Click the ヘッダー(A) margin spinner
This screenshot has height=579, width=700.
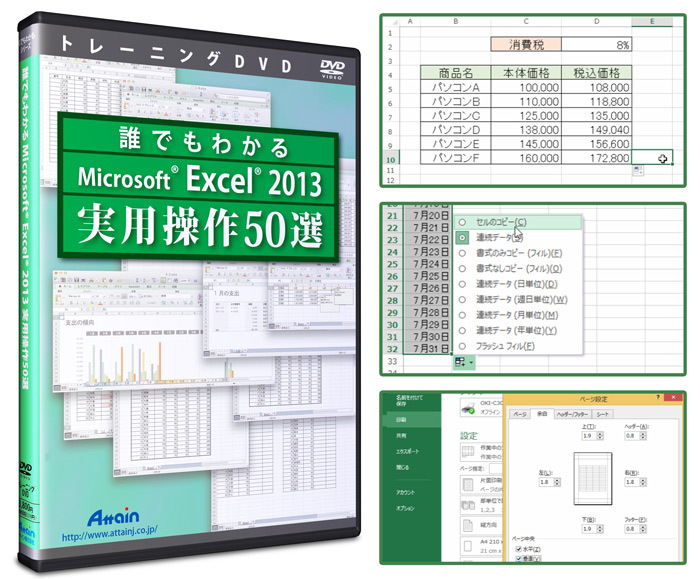(643, 436)
